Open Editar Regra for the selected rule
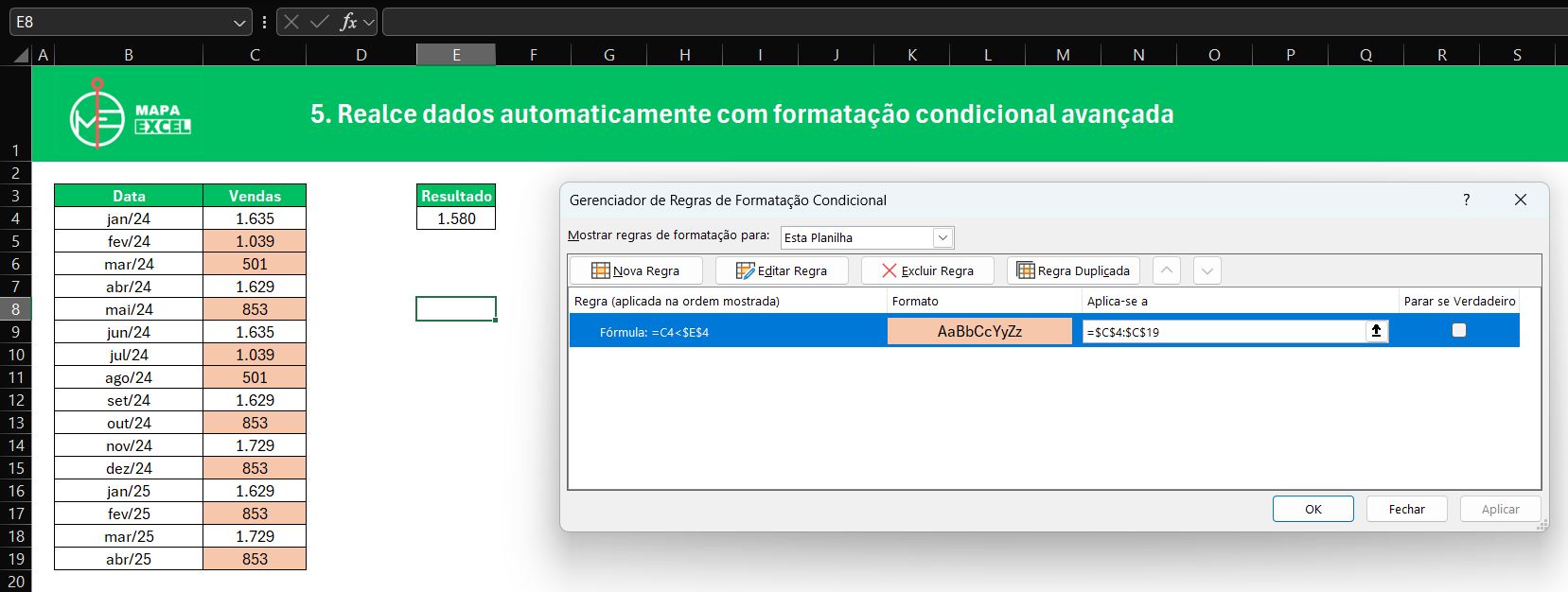The width and height of the screenshot is (1568, 592). point(782,270)
